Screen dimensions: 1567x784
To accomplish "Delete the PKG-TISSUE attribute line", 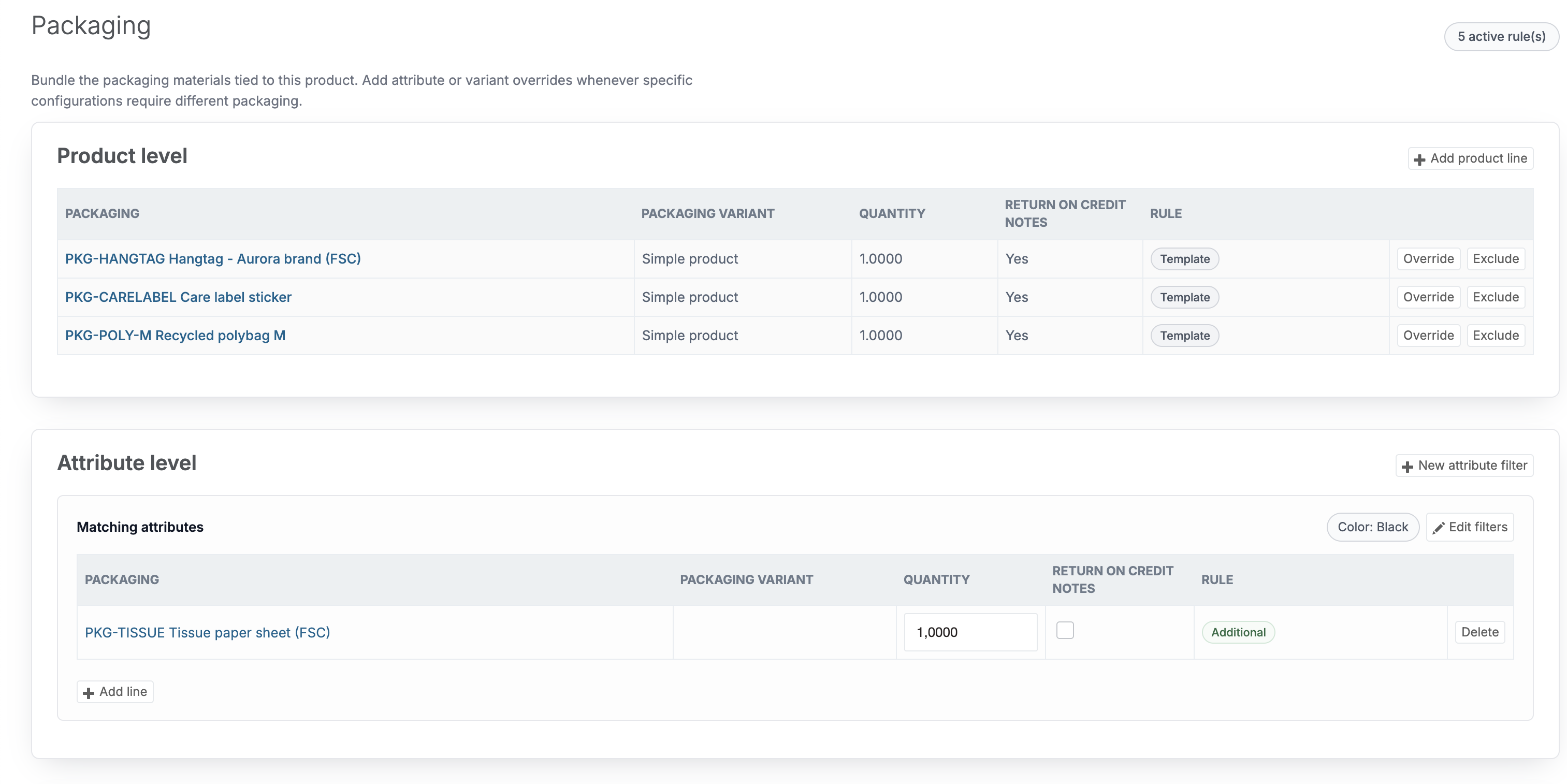I will coord(1479,632).
